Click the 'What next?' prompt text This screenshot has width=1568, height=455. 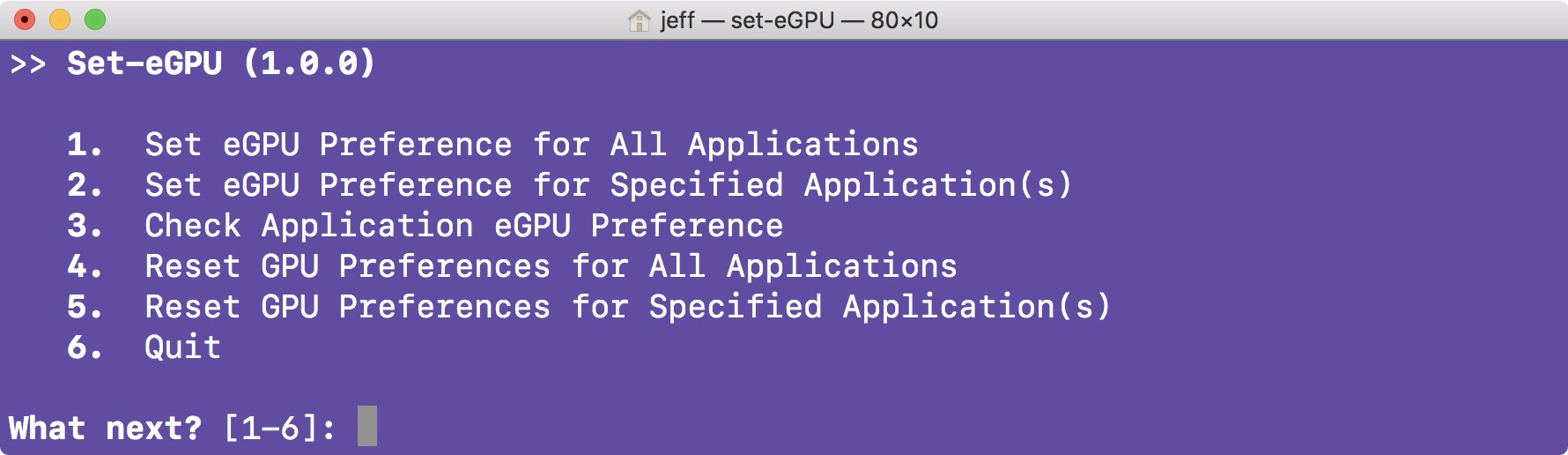point(105,429)
